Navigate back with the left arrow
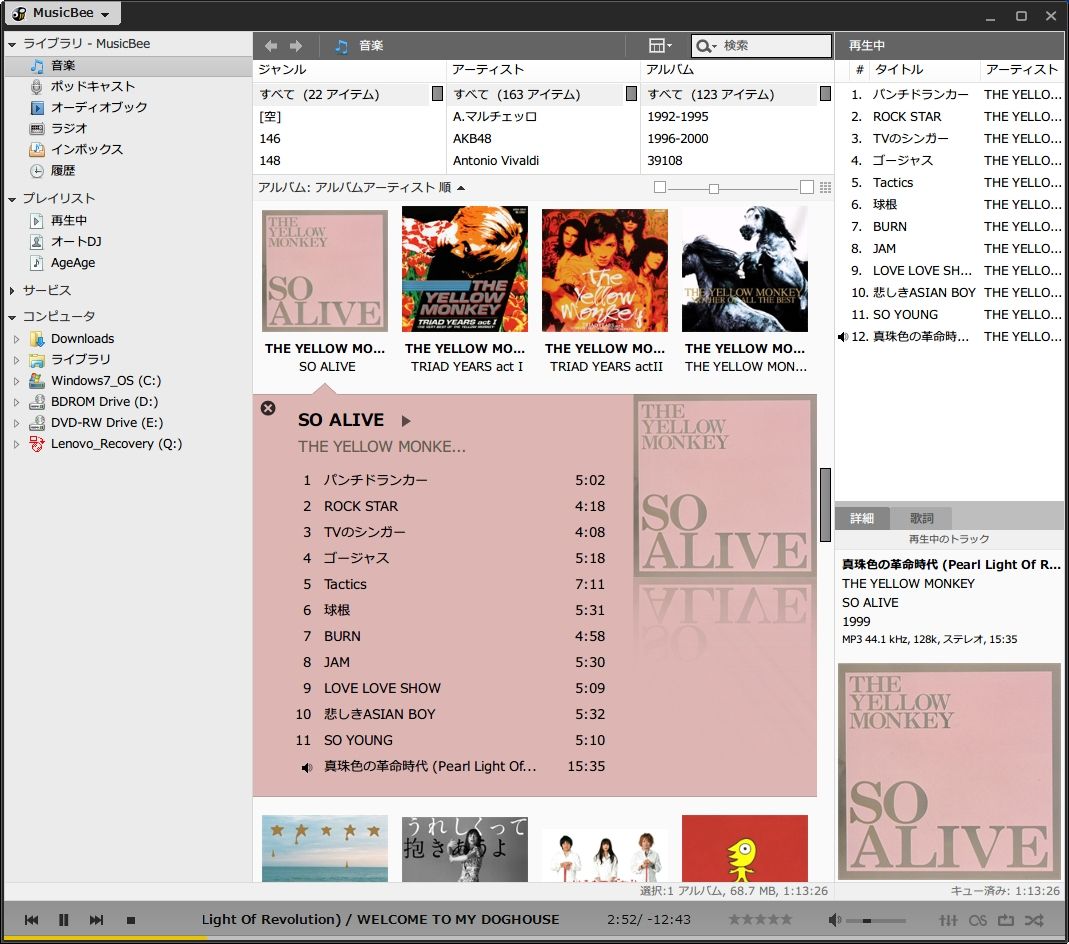This screenshot has width=1069, height=944. (x=271, y=46)
